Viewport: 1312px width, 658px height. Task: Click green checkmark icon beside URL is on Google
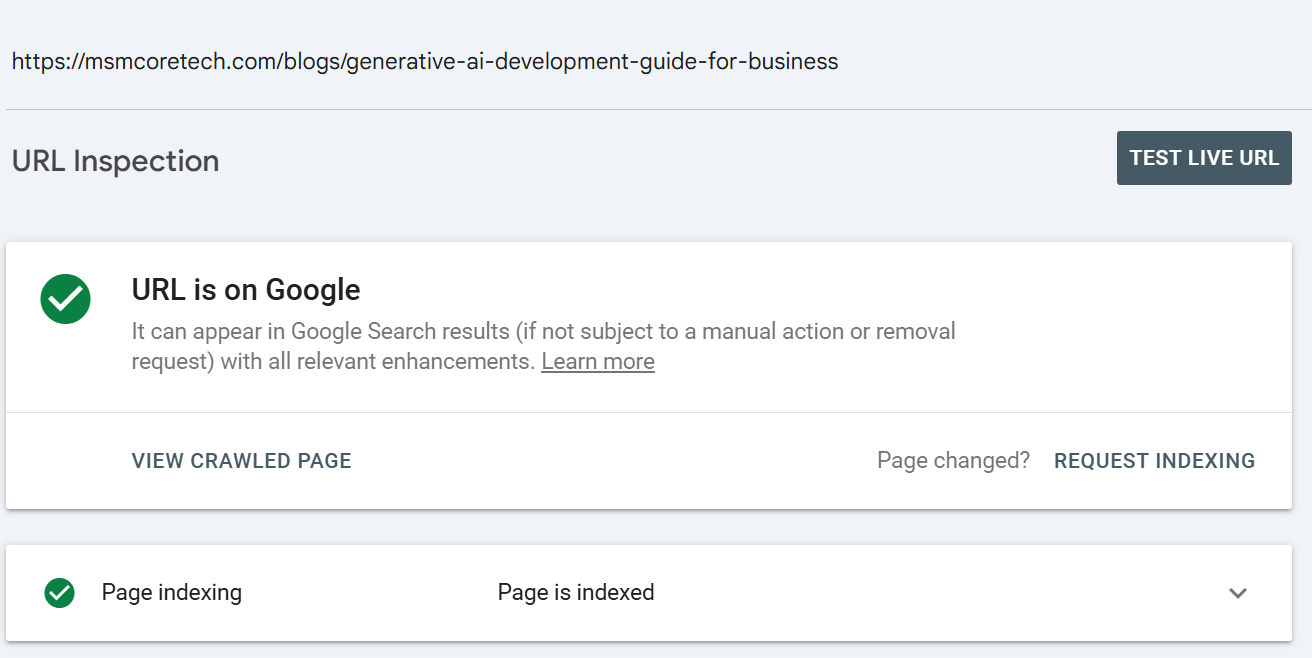coord(66,298)
